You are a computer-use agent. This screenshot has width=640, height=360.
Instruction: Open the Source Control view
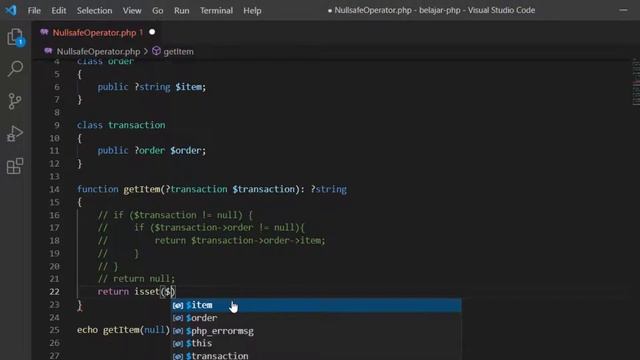pyautogui.click(x=15, y=101)
